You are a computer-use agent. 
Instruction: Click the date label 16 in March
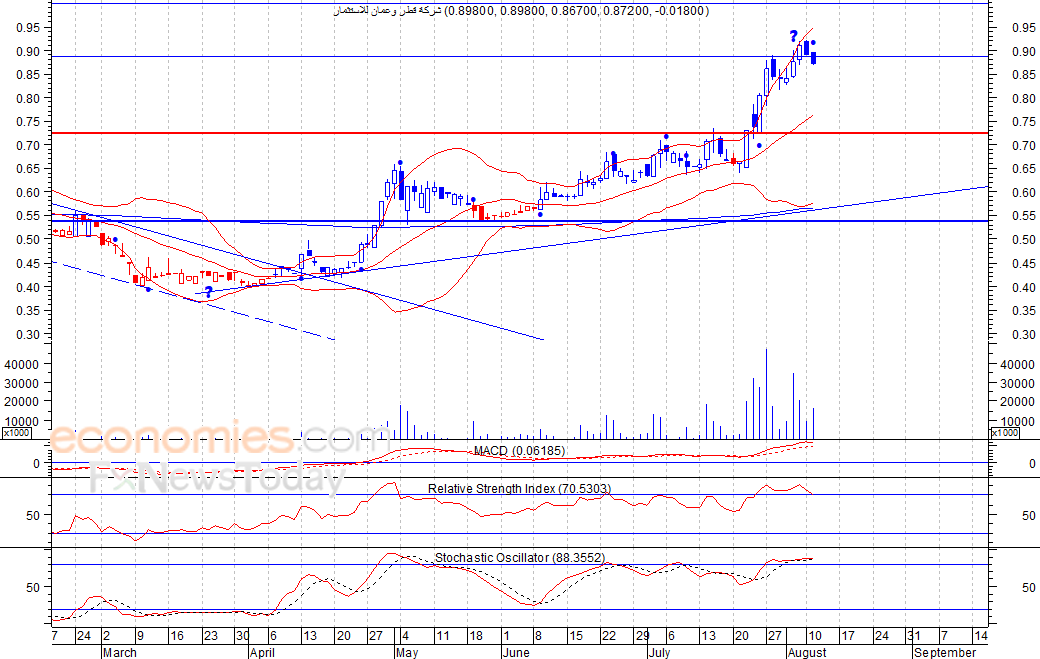tap(176, 636)
